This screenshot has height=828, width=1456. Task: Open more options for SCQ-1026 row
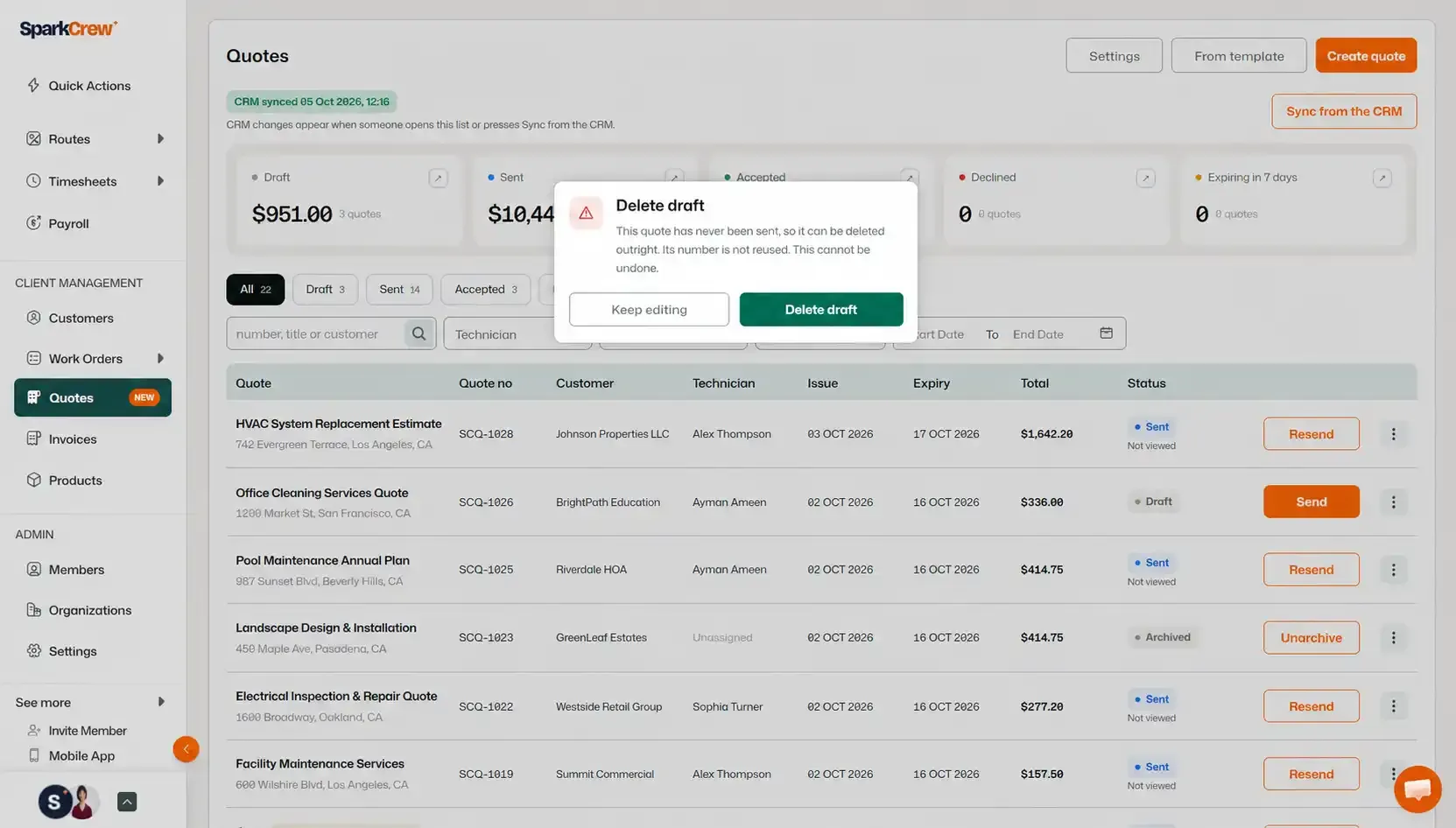(x=1393, y=502)
